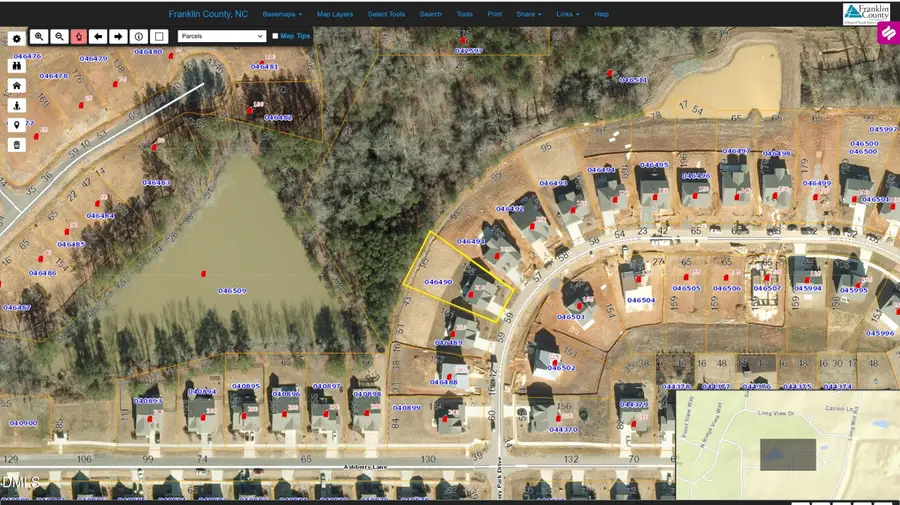Click the Print menu item
900x505 pixels.
click(x=494, y=14)
